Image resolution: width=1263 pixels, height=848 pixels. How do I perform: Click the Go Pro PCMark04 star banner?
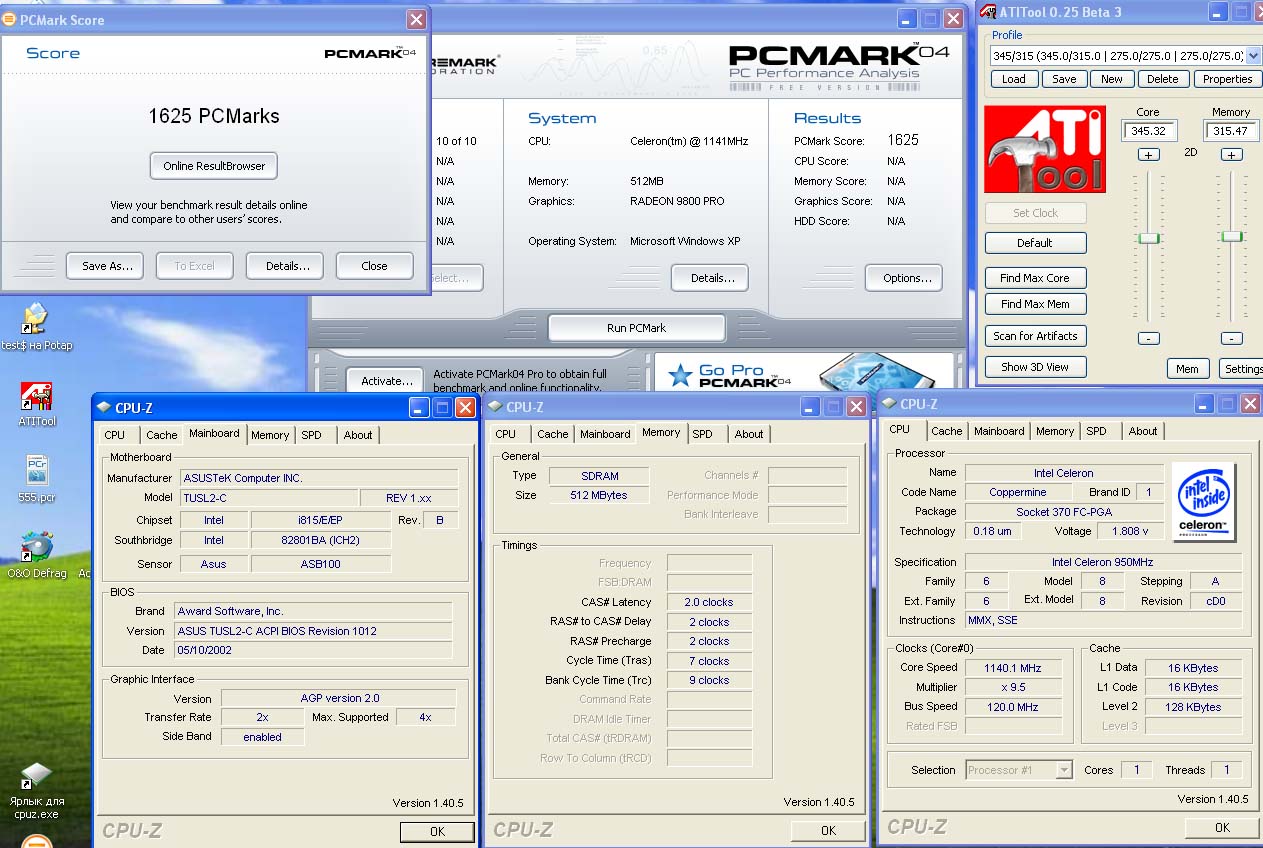803,373
